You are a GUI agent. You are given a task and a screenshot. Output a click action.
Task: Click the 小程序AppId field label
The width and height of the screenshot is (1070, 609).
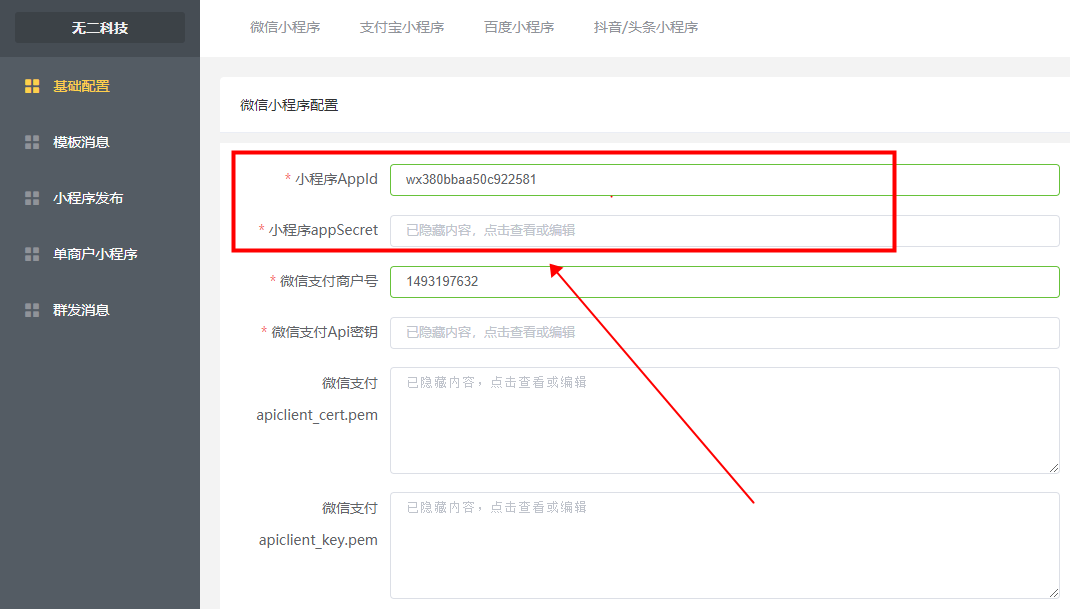pos(336,179)
